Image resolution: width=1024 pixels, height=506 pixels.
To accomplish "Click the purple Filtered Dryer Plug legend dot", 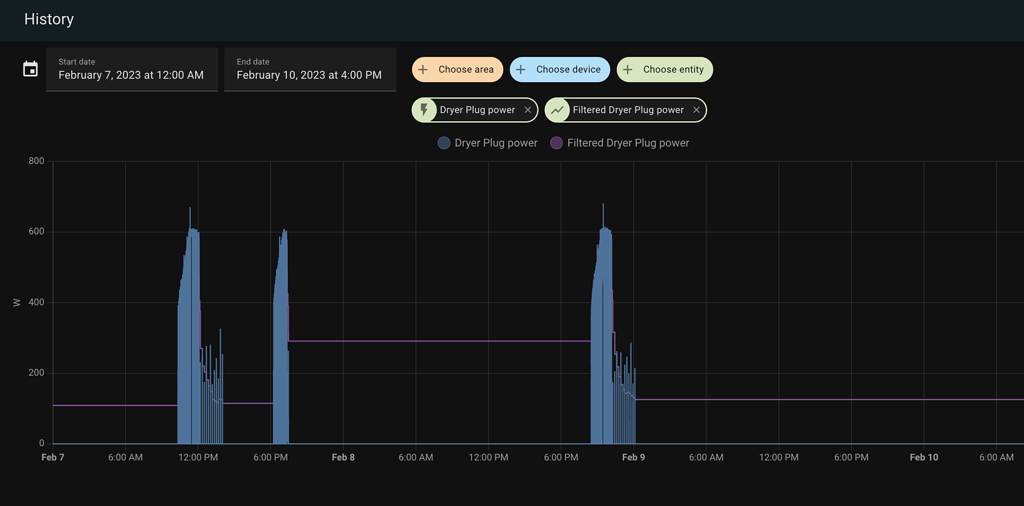I will click(557, 143).
